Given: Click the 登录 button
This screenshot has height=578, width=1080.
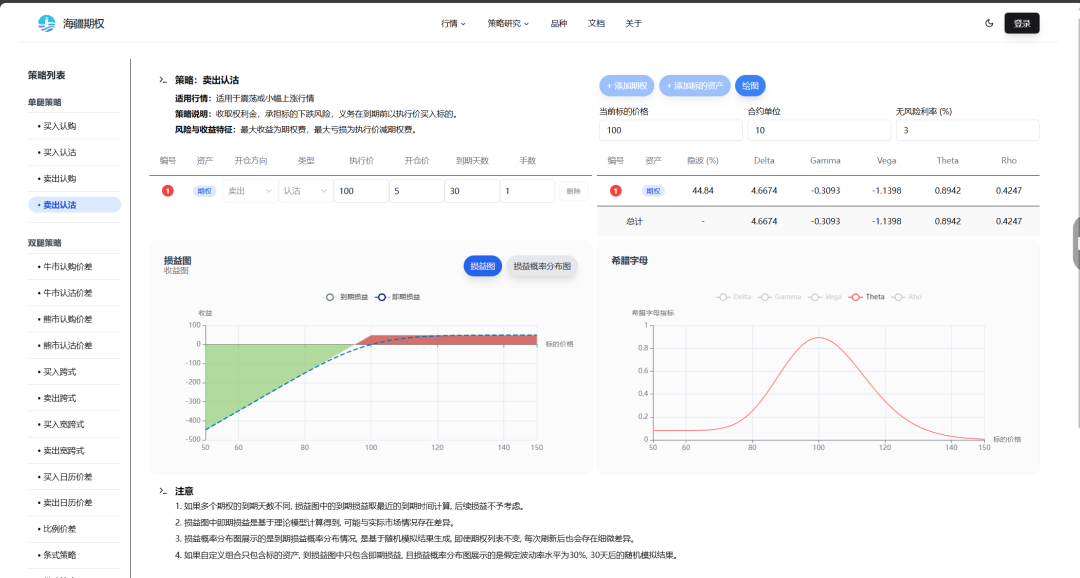Looking at the screenshot, I should (x=1021, y=23).
